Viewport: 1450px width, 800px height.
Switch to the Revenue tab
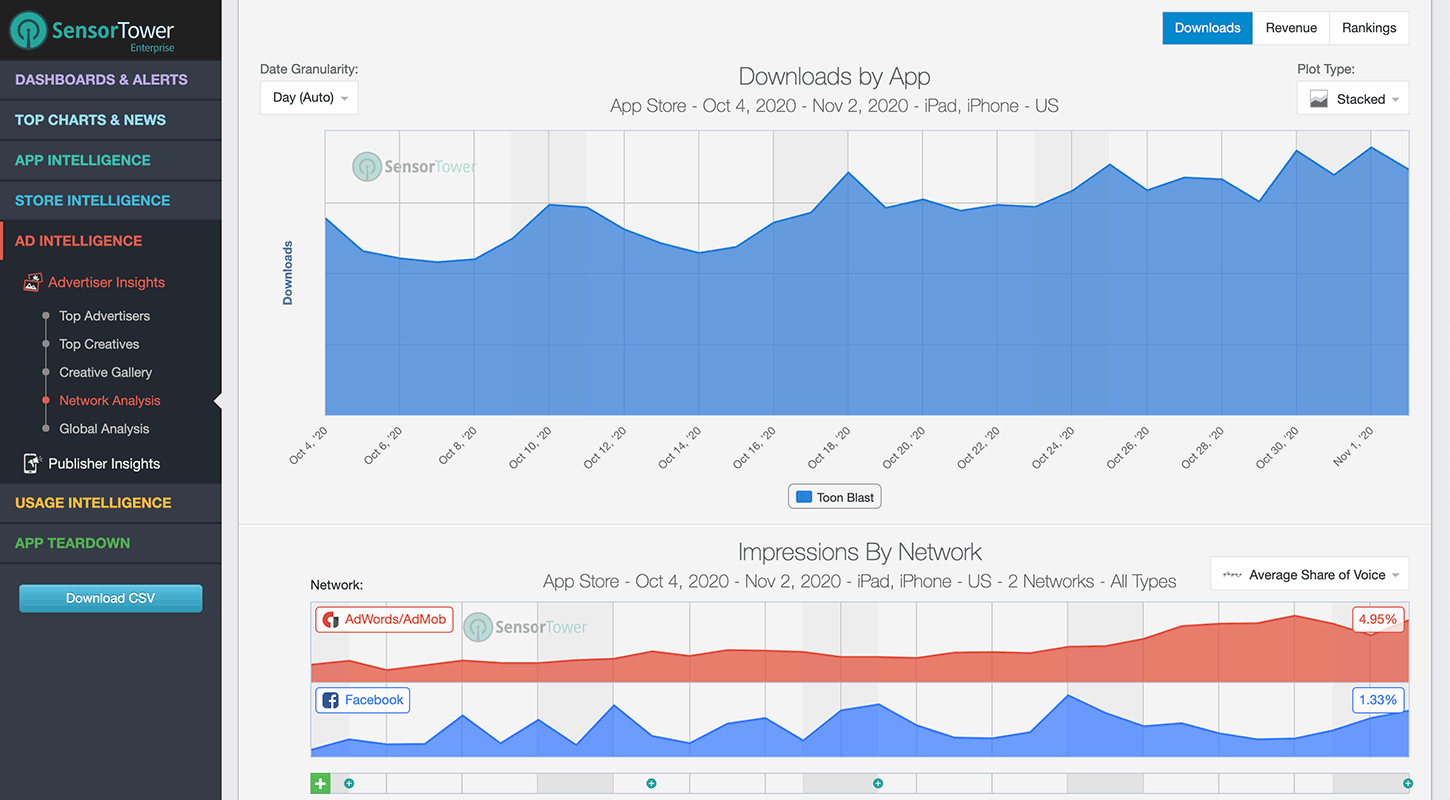coord(1291,28)
